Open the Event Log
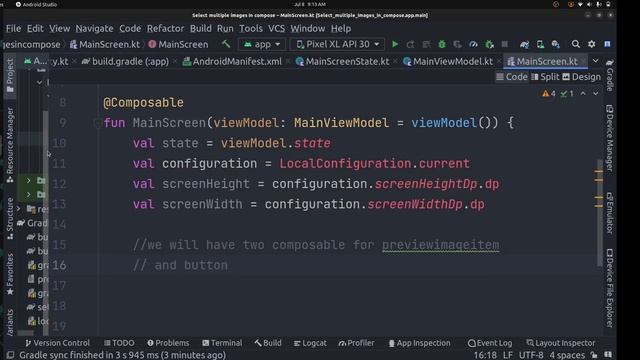The image size is (640, 360). point(490,343)
